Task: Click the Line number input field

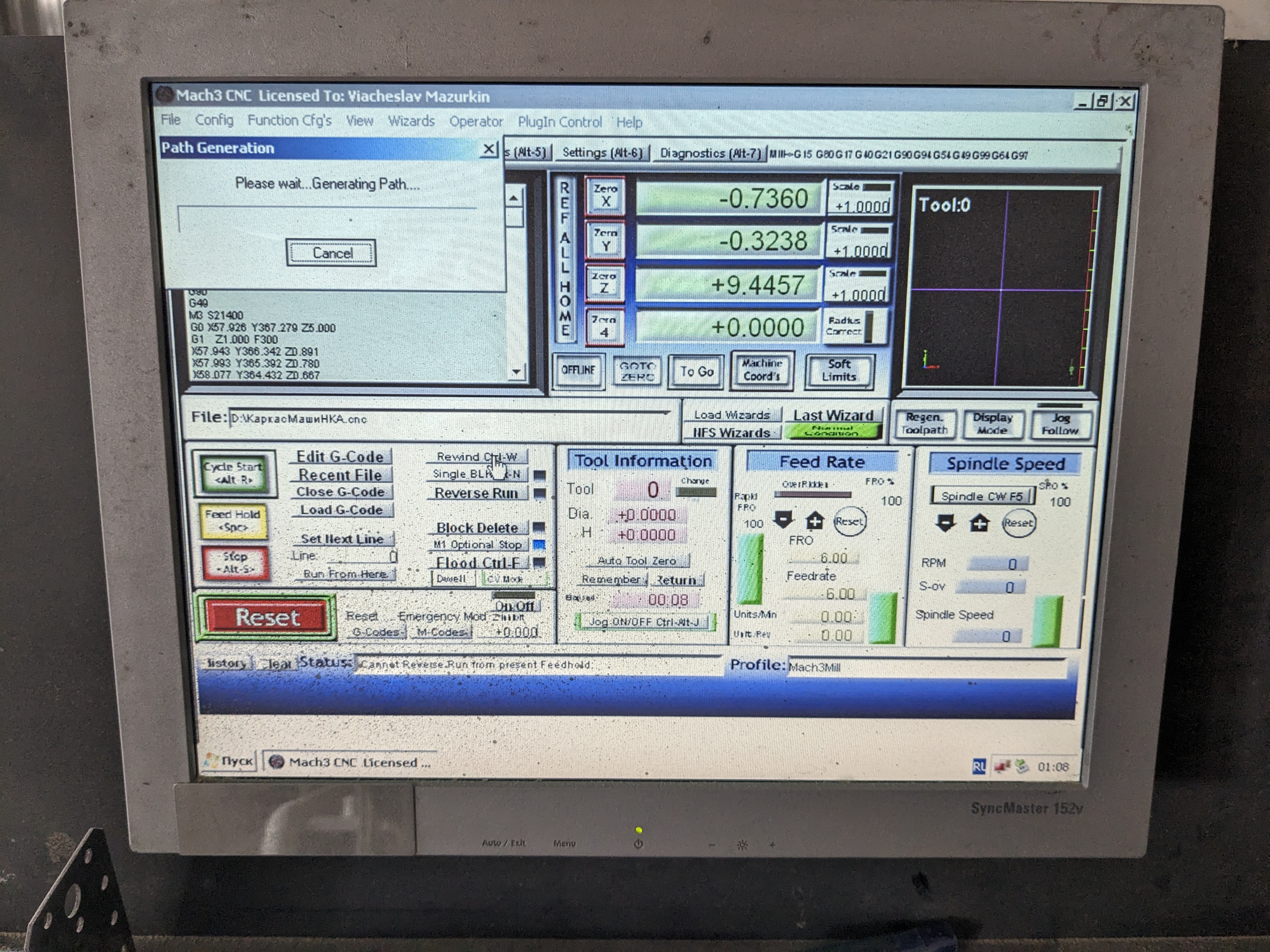Action: pos(362,556)
